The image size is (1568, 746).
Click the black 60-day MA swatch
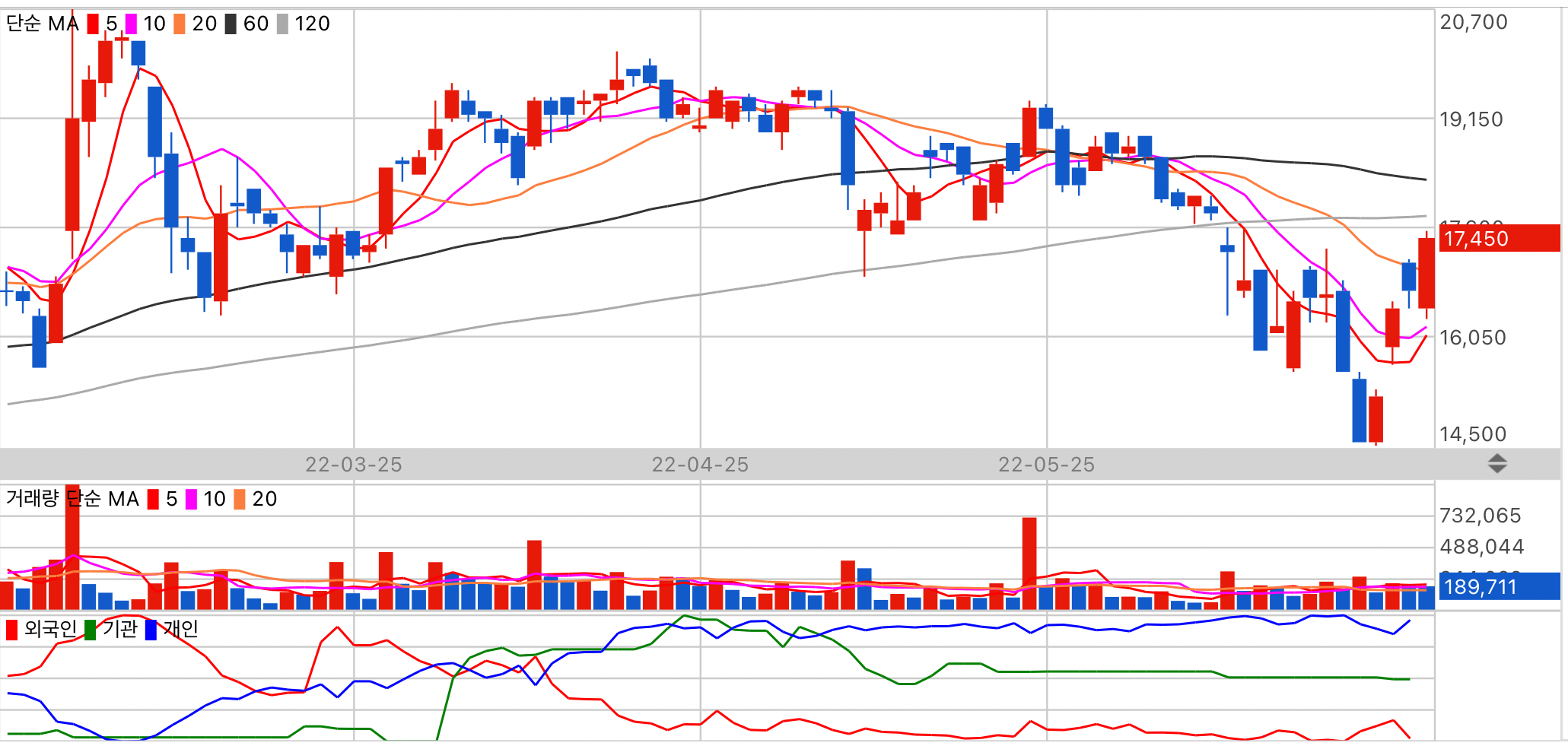point(231,24)
